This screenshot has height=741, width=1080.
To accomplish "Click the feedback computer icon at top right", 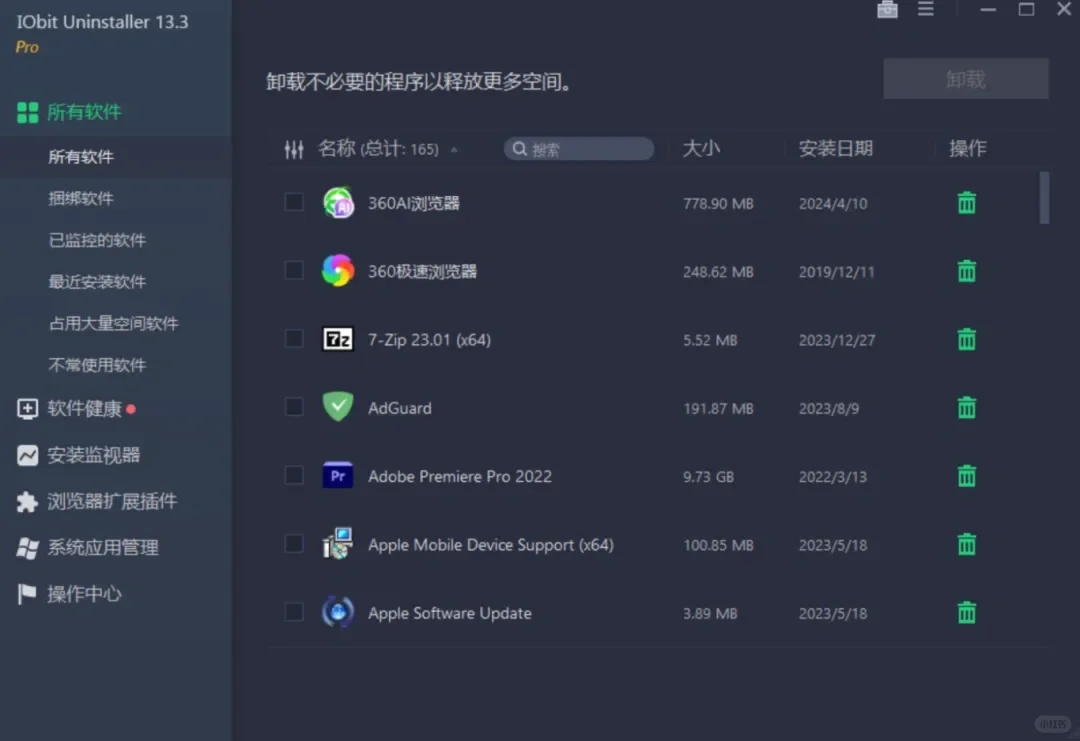I will coord(886,10).
